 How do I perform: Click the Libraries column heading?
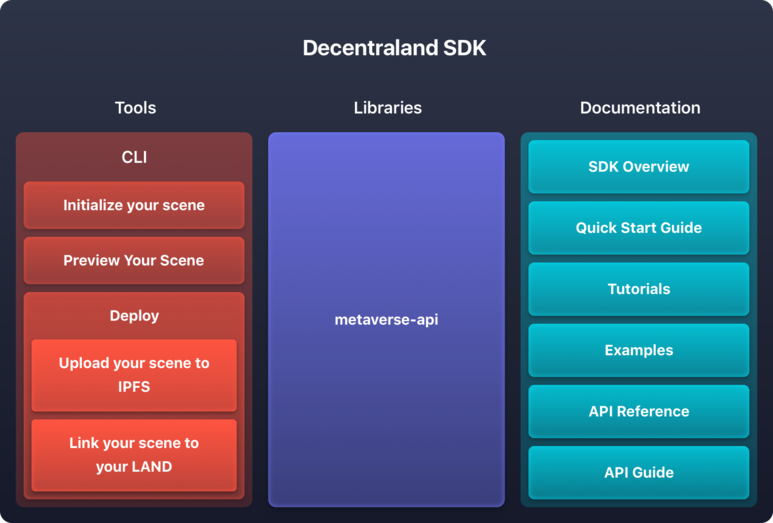387,107
